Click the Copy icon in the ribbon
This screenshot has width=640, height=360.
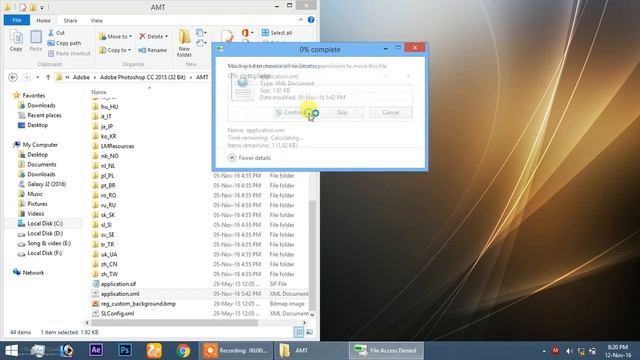16,41
